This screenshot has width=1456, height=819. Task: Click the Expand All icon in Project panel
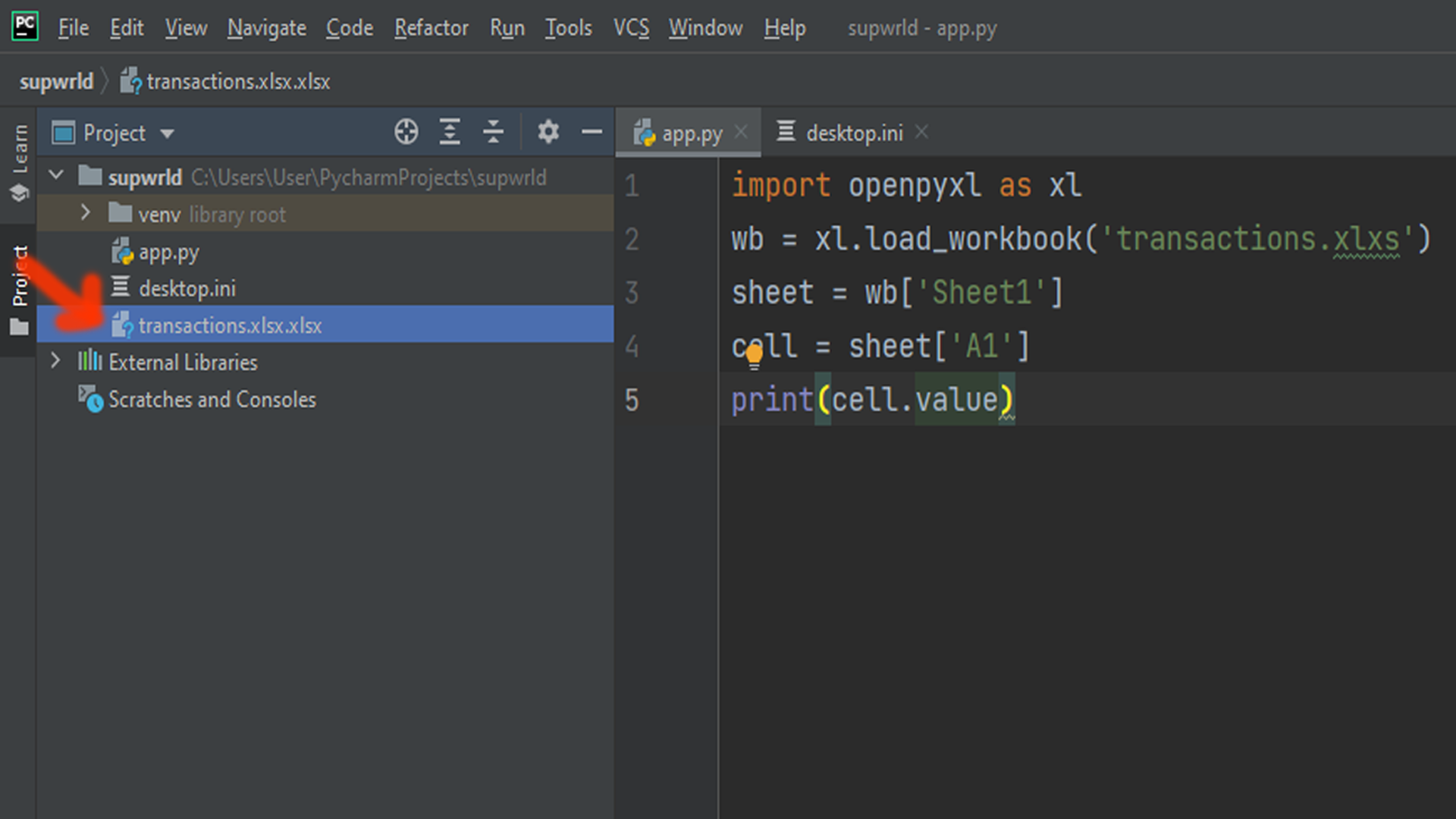(x=450, y=132)
